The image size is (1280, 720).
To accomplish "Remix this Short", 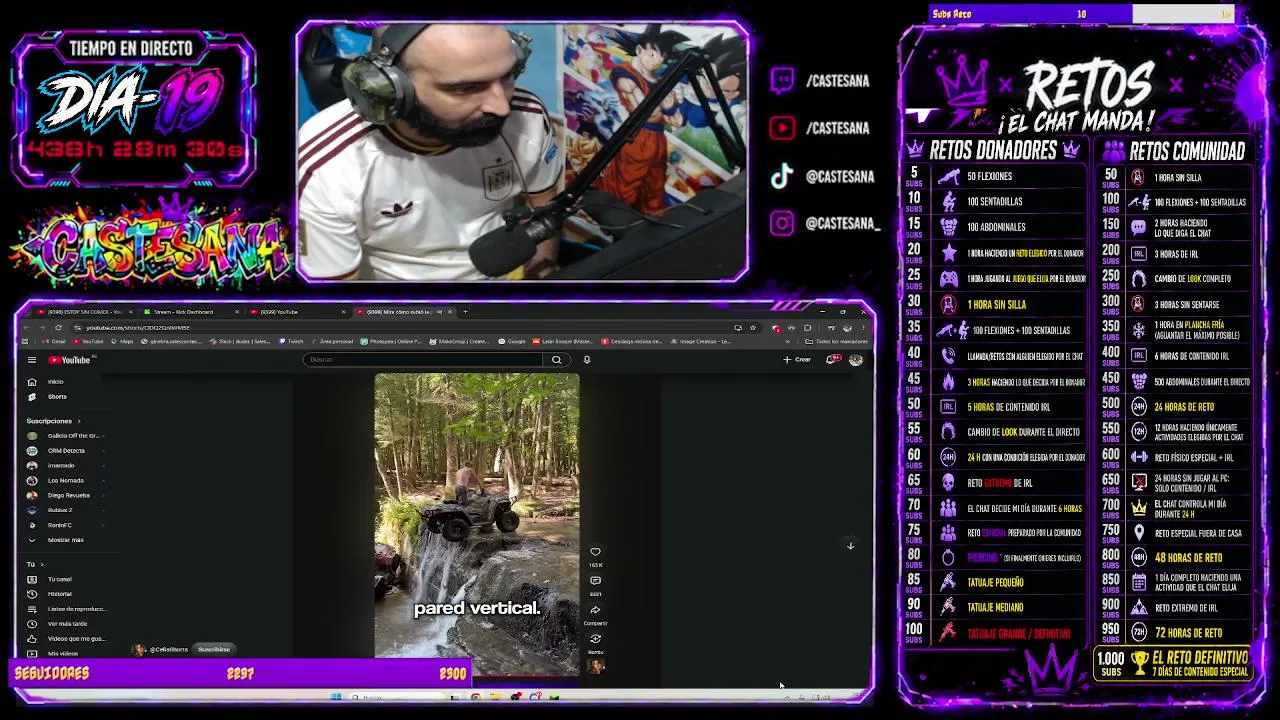I will pos(595,639).
